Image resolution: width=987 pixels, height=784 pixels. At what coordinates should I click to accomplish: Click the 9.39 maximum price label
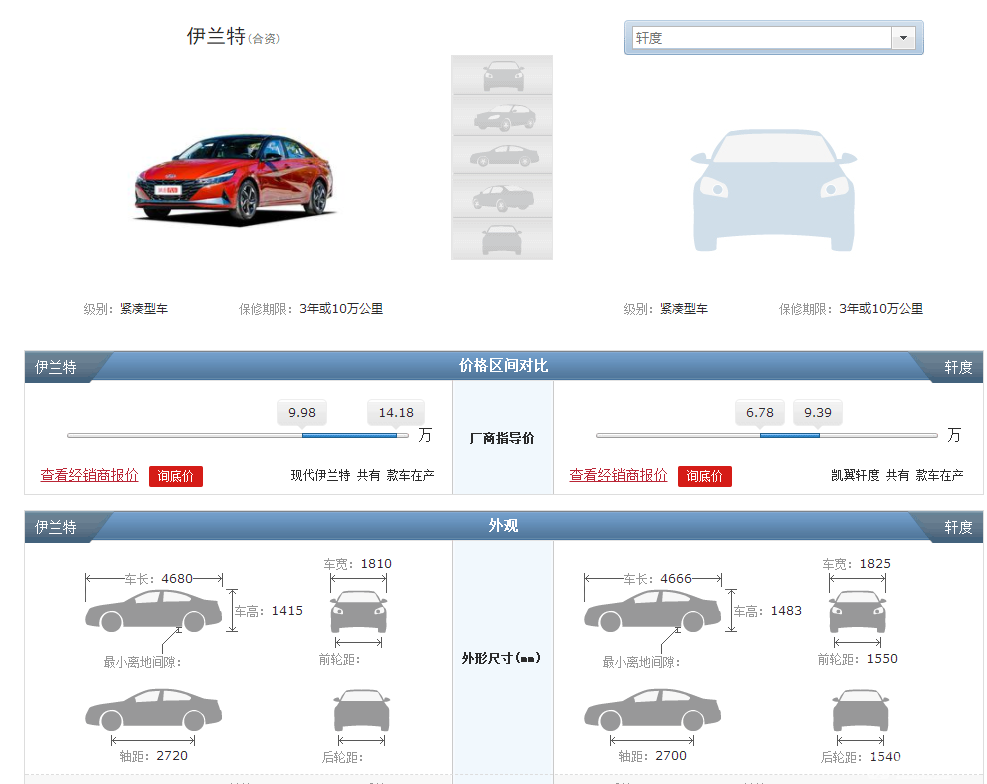pos(818,413)
